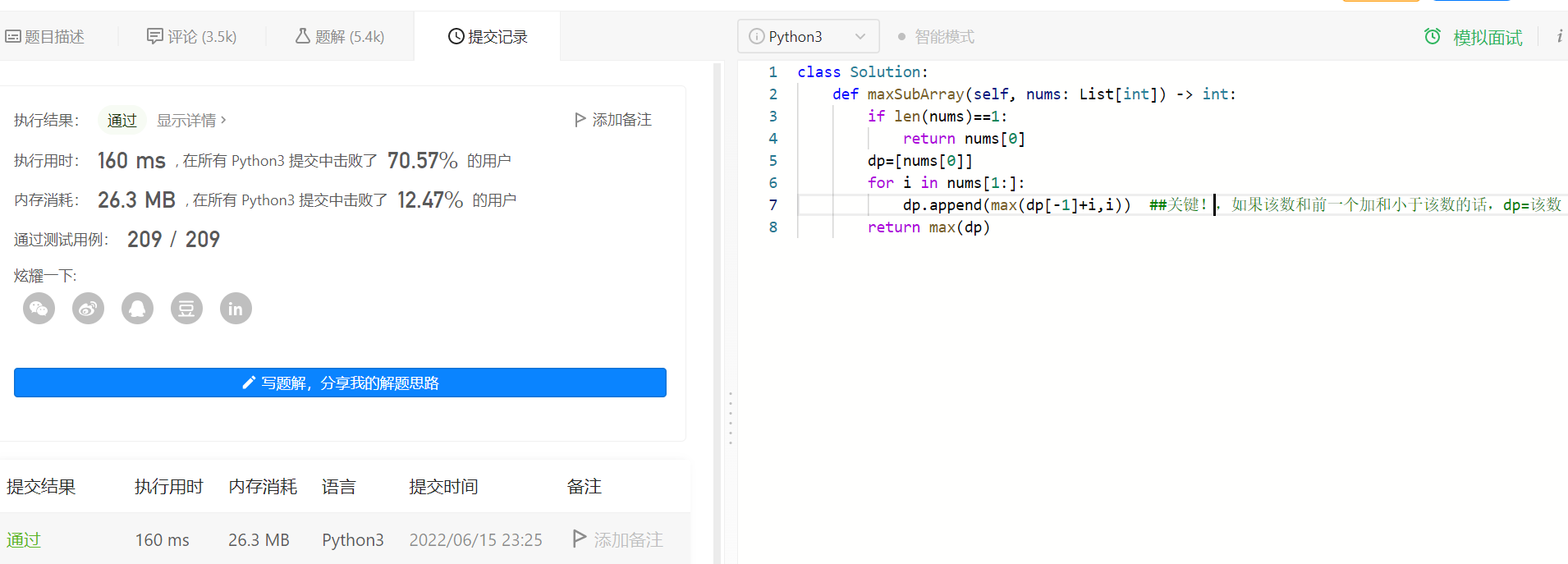Share result to Douban

[x=186, y=309]
